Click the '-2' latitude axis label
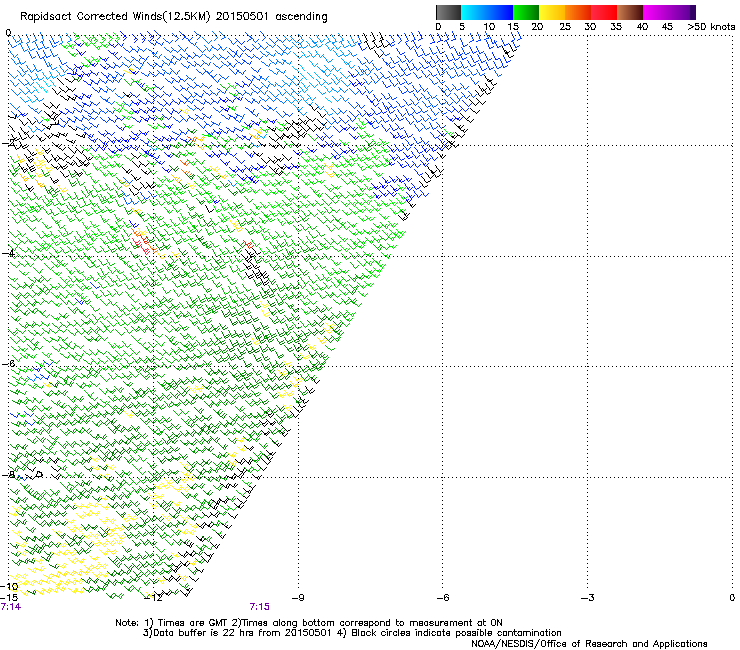Viewport: 740px width, 650px height. point(8,143)
